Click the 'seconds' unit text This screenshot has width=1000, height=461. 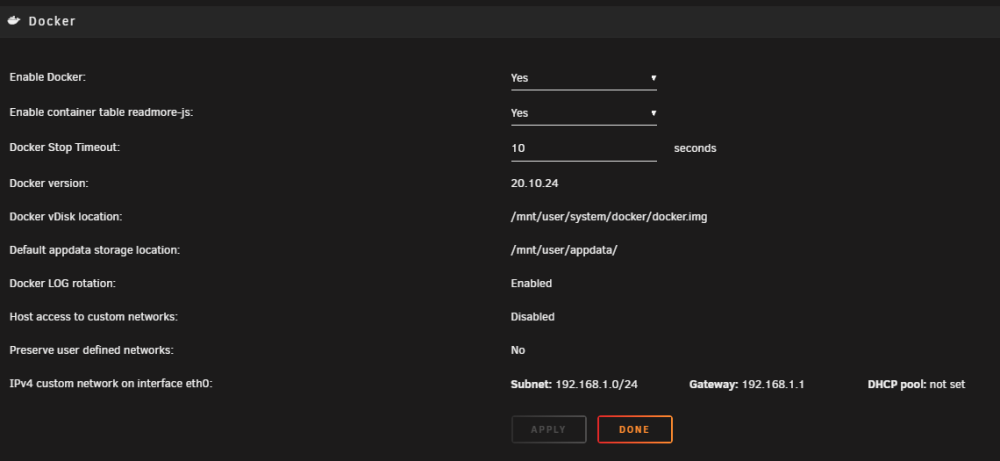tap(695, 148)
